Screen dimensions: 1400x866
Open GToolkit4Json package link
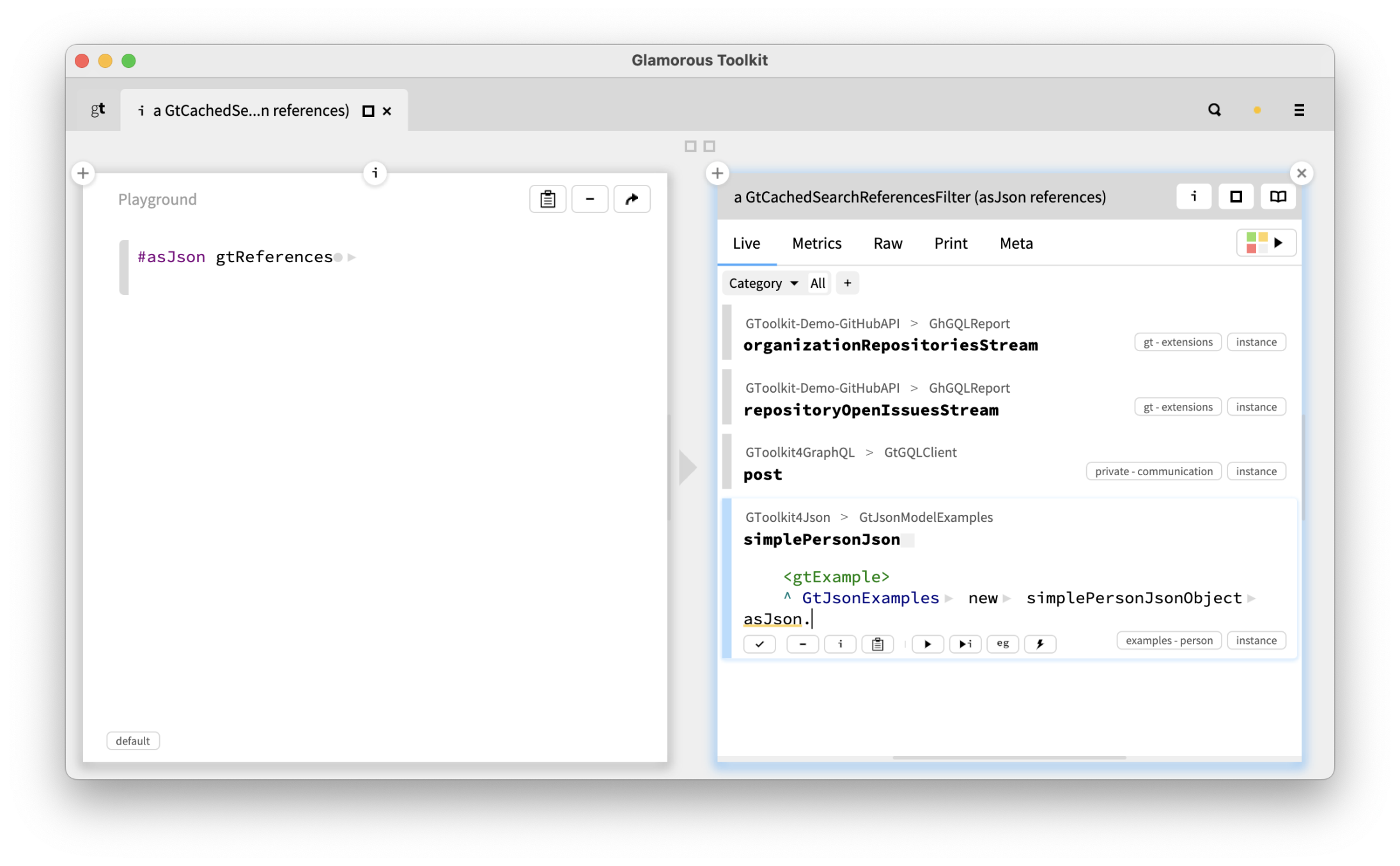[788, 517]
